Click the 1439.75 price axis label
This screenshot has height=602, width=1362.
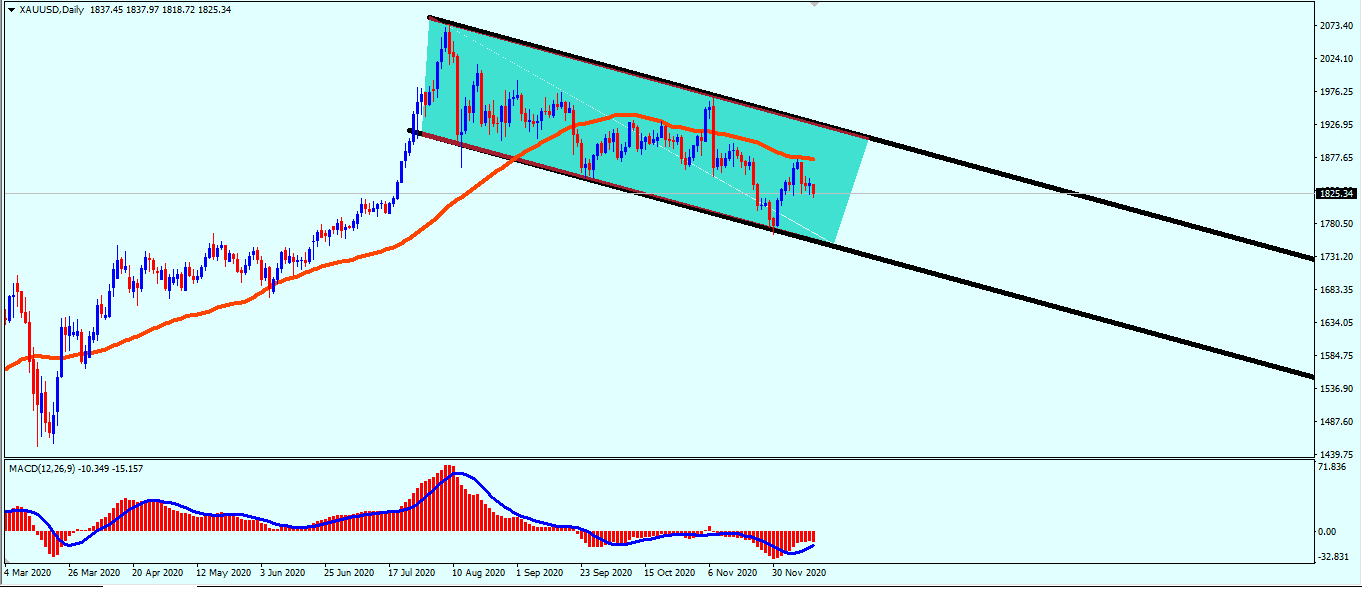click(x=1336, y=453)
